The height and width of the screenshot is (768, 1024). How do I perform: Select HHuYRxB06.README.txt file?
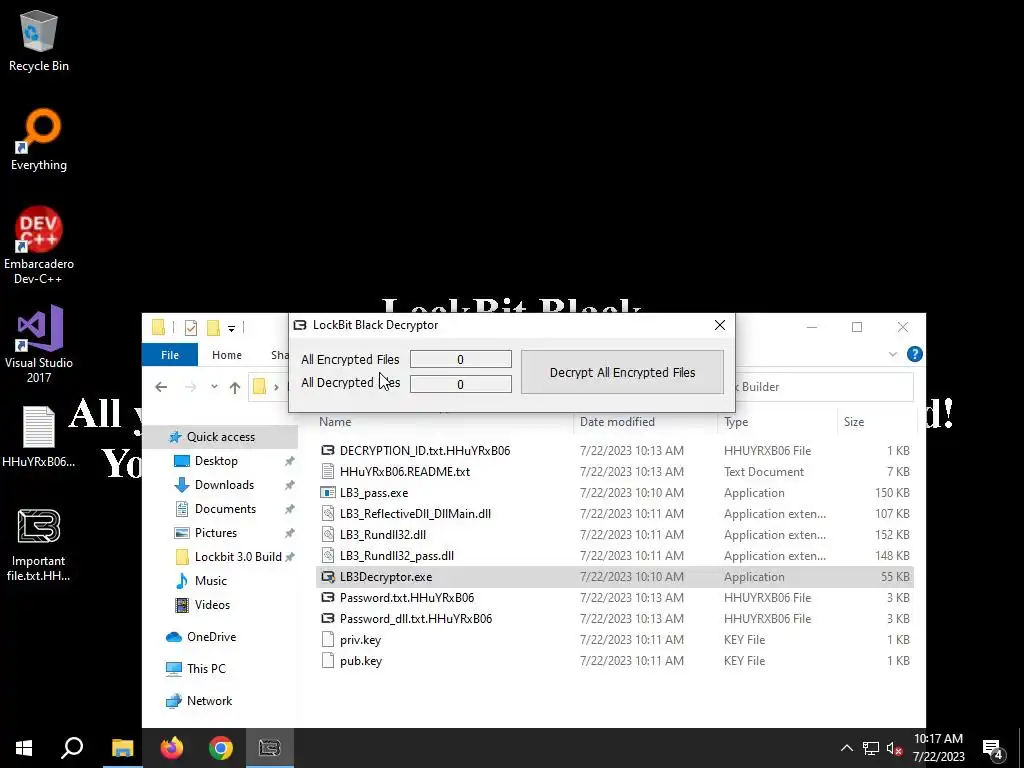coord(404,472)
